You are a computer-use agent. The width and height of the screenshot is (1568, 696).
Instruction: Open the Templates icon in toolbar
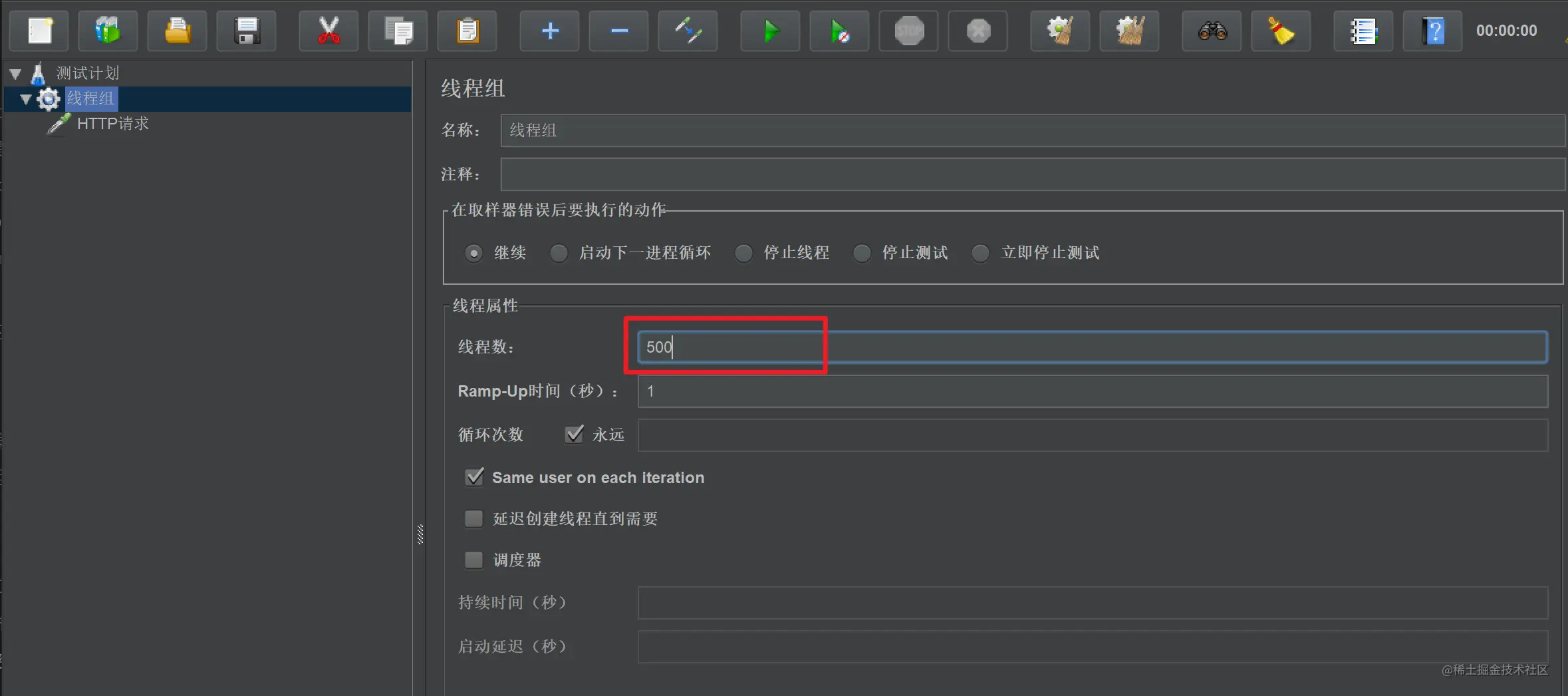[108, 31]
